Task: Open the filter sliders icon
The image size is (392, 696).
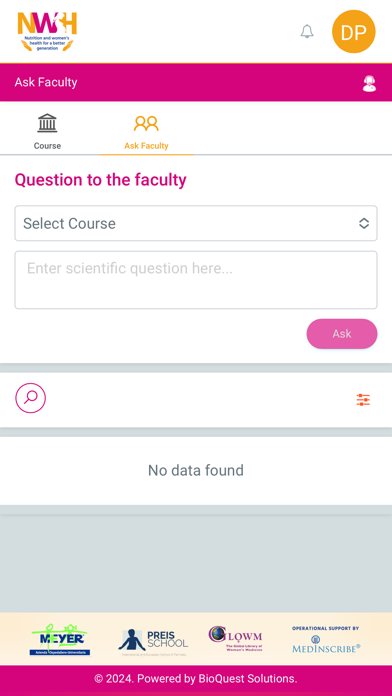Action: 363,400
